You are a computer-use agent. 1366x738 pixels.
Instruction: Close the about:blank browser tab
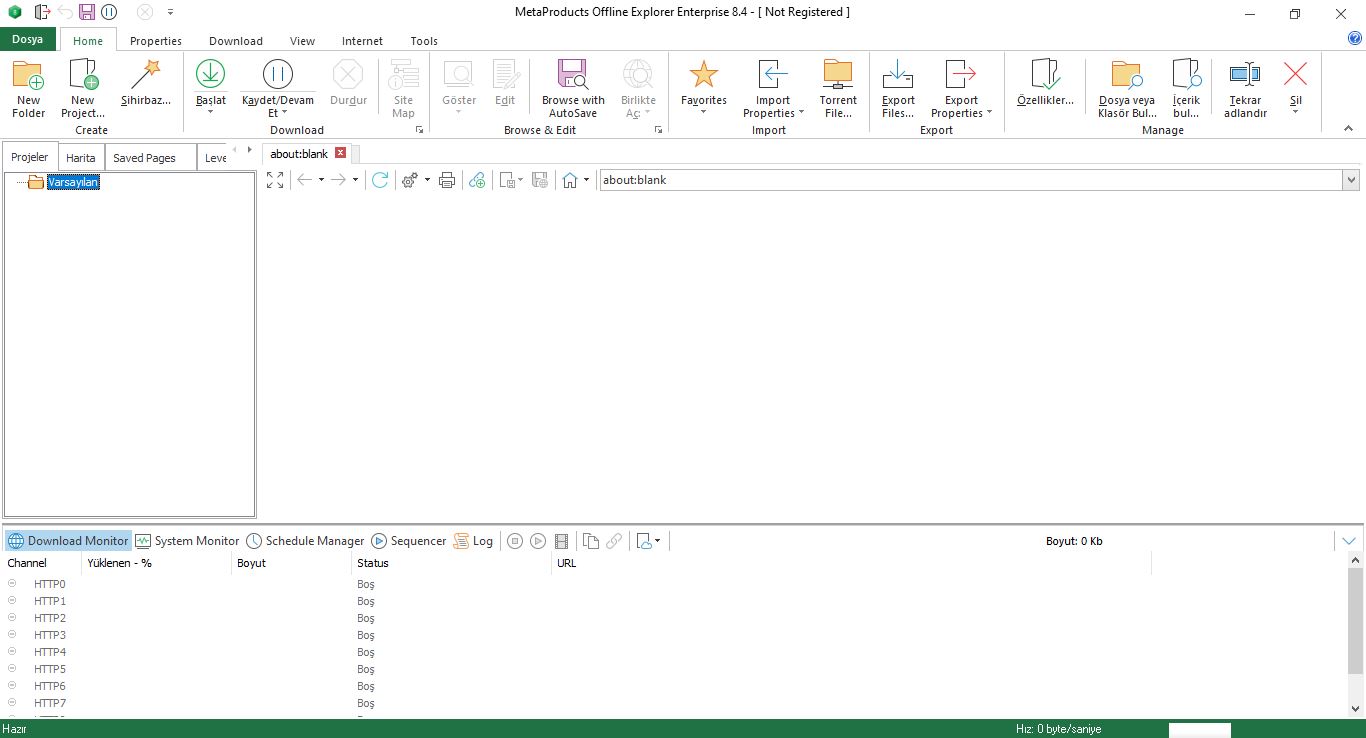[x=340, y=153]
